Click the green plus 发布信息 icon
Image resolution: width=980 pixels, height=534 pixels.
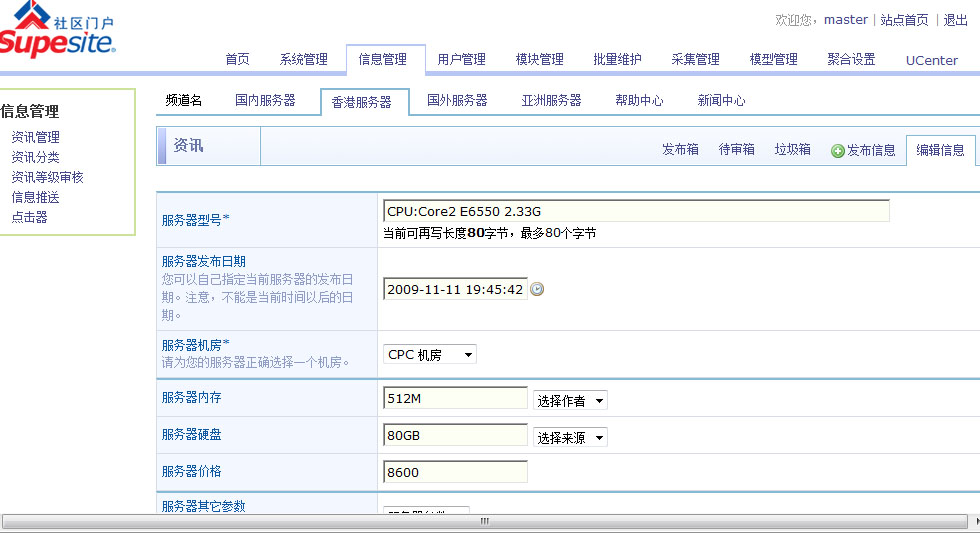pos(838,151)
